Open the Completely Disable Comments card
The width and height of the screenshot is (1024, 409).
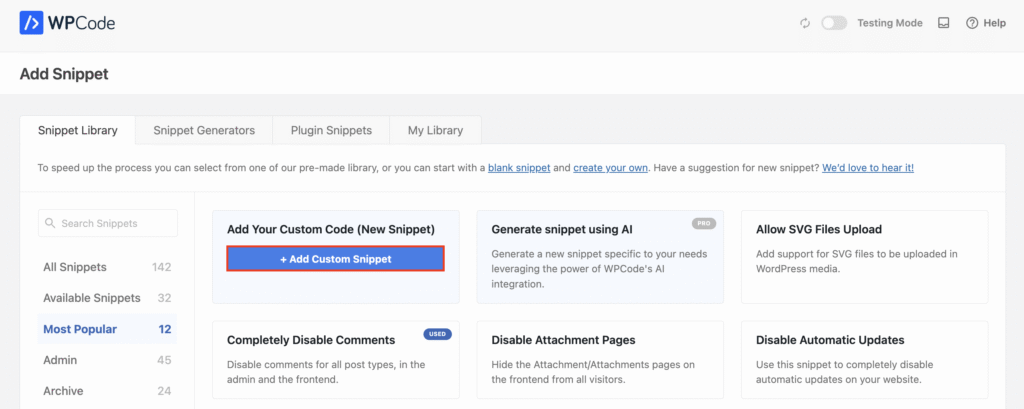336,359
